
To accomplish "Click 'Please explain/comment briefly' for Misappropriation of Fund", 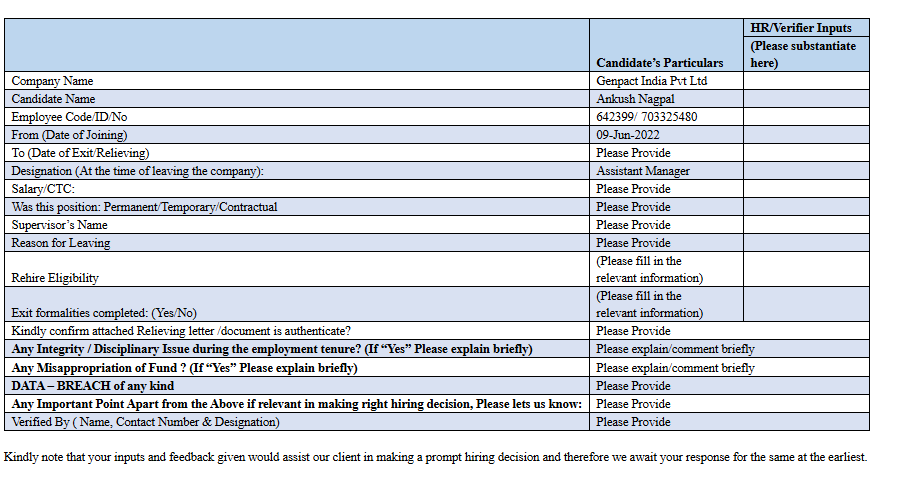I will (675, 368).
